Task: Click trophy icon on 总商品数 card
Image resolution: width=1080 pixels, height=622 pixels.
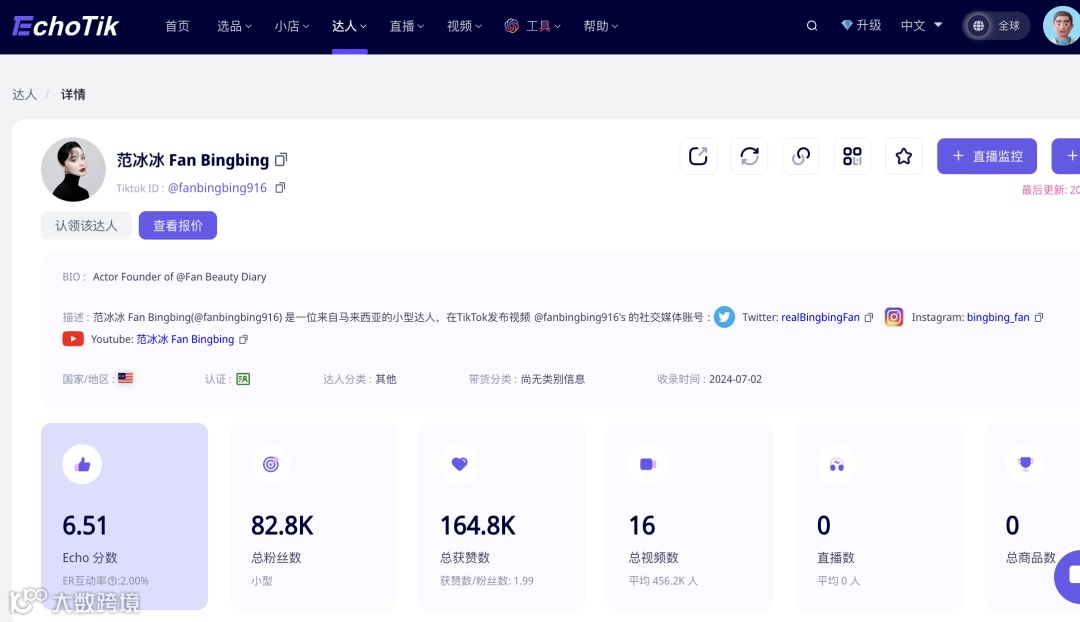Action: click(1026, 464)
